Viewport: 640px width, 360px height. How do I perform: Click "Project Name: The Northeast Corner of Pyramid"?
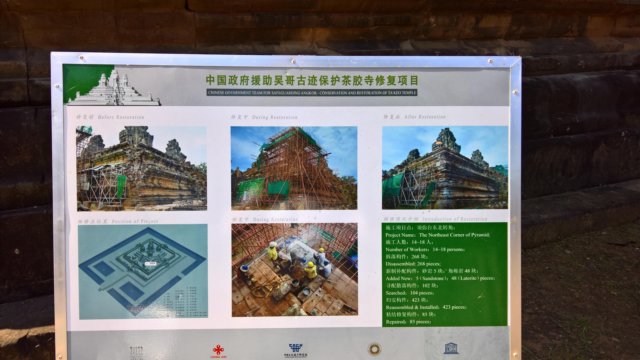coord(438,235)
